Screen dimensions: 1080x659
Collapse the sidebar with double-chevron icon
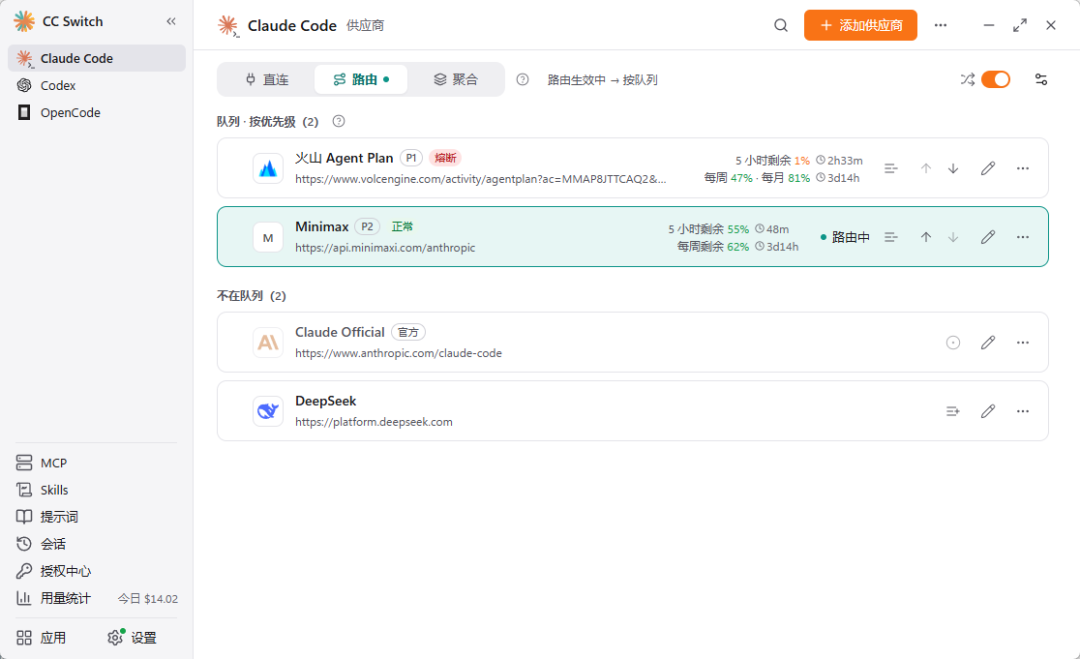coord(171,21)
